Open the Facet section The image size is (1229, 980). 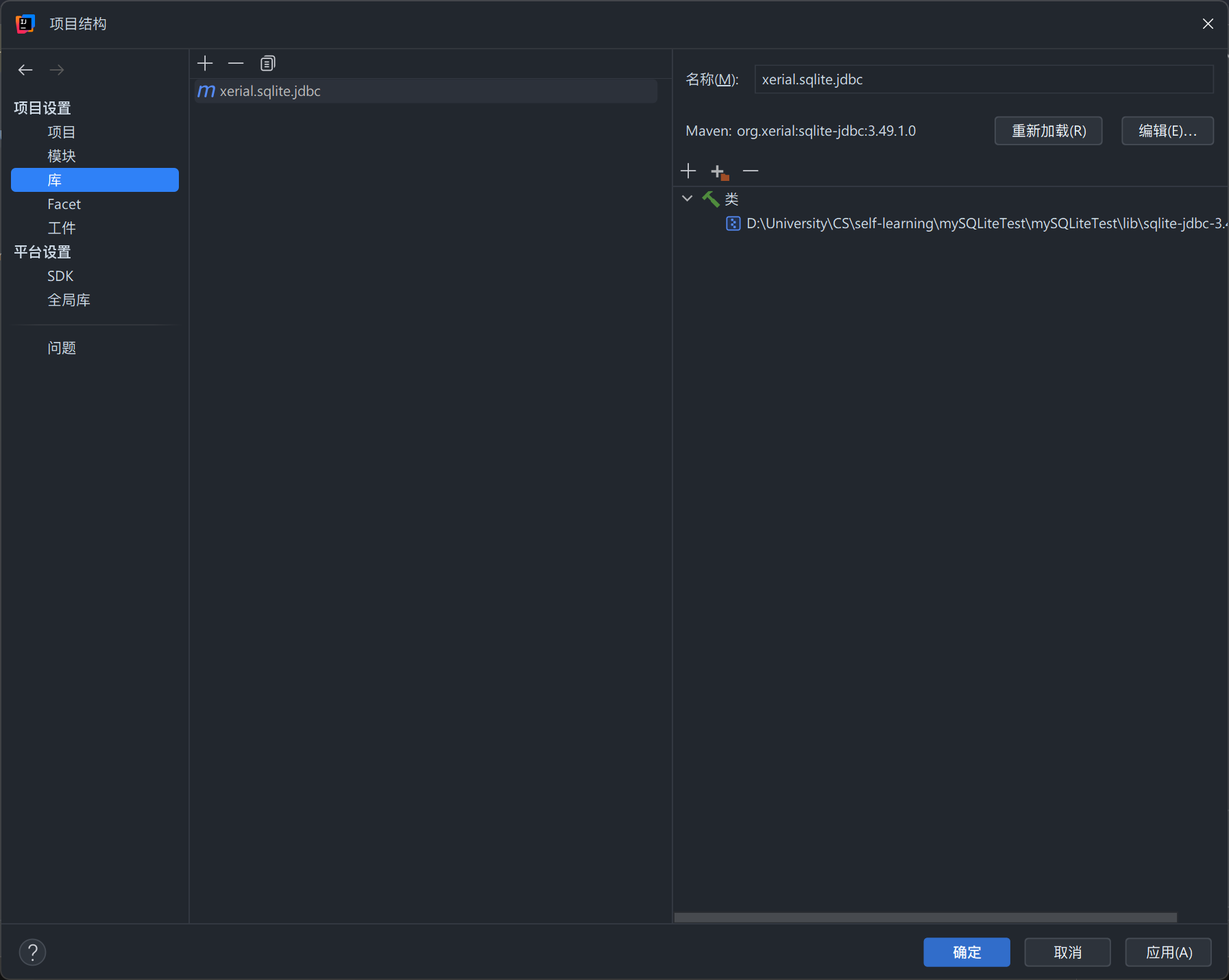tap(64, 204)
